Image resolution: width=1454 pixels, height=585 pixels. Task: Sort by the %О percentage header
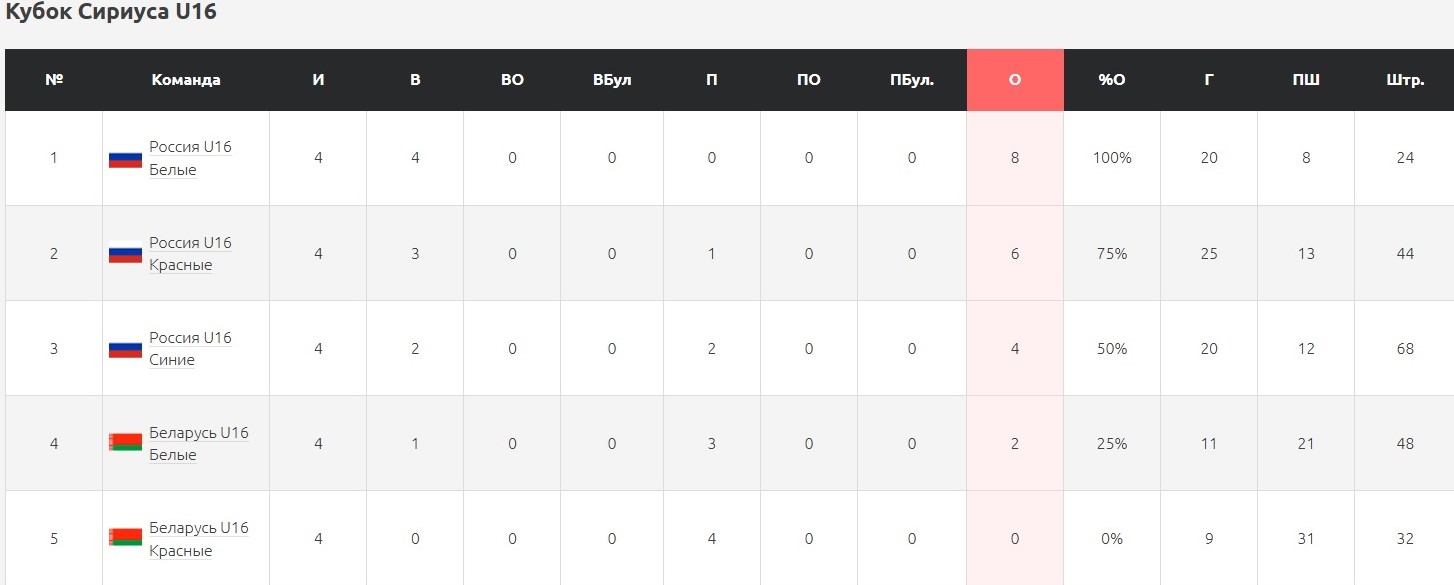pyautogui.click(x=1112, y=80)
